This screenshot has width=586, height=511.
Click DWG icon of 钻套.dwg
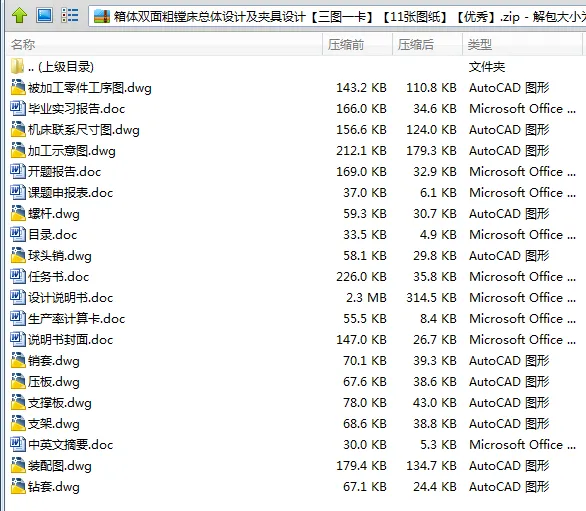coord(18,486)
